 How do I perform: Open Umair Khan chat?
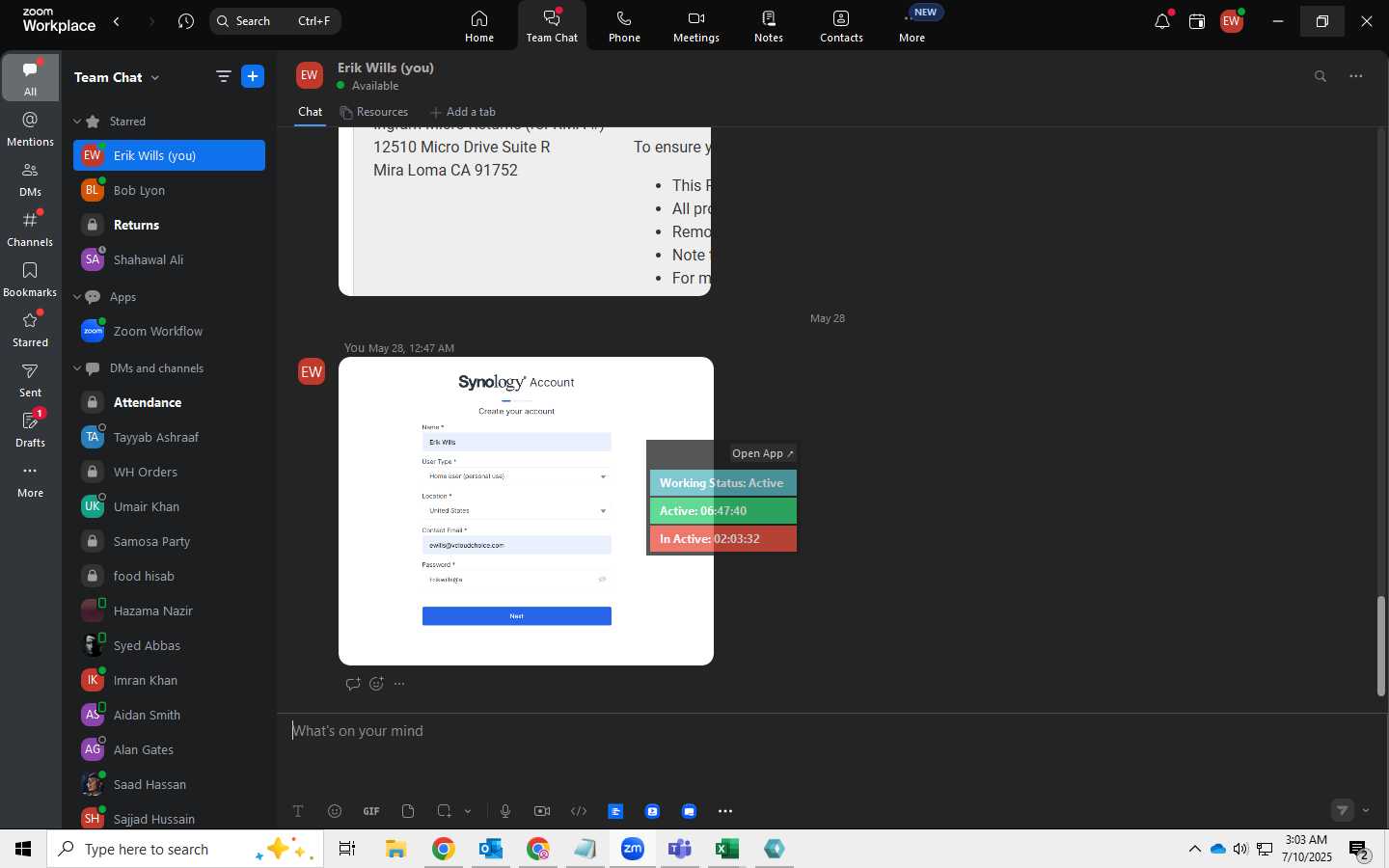[x=169, y=506]
